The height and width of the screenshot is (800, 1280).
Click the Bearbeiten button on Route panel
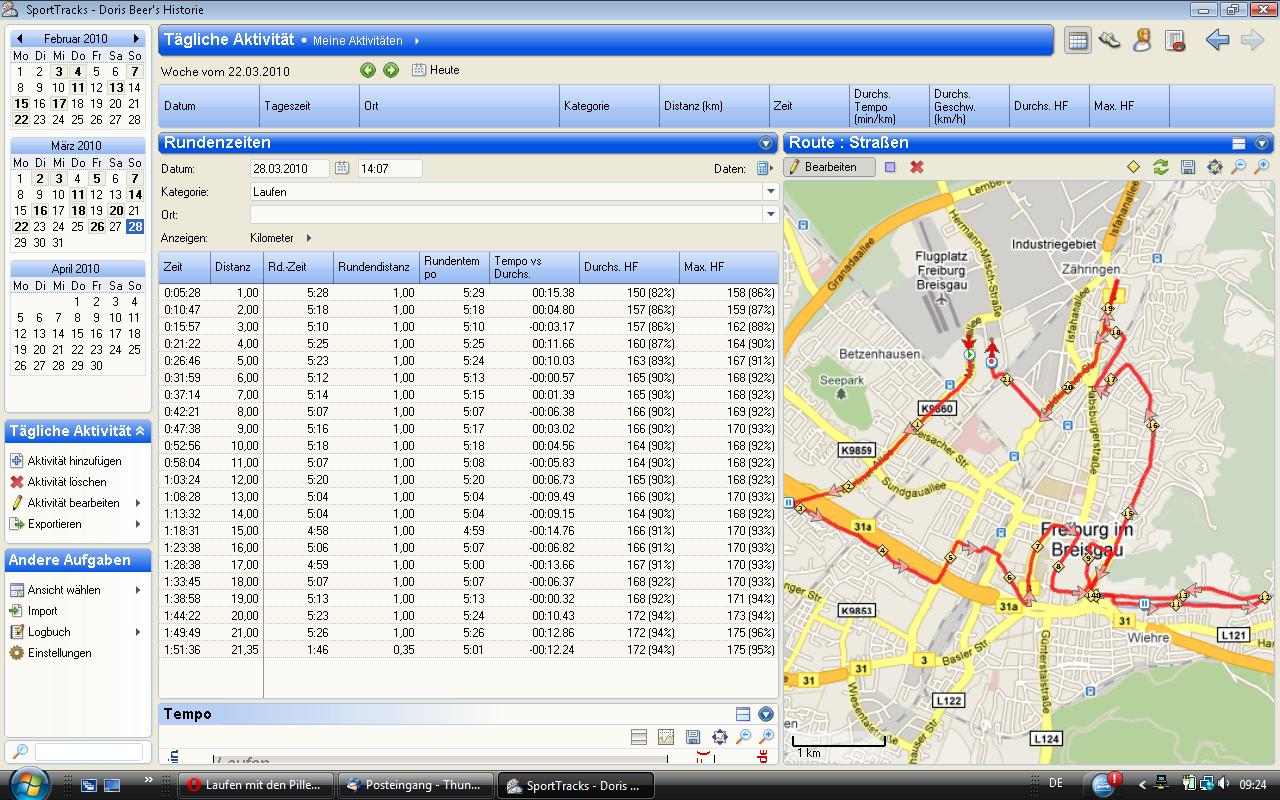829,167
